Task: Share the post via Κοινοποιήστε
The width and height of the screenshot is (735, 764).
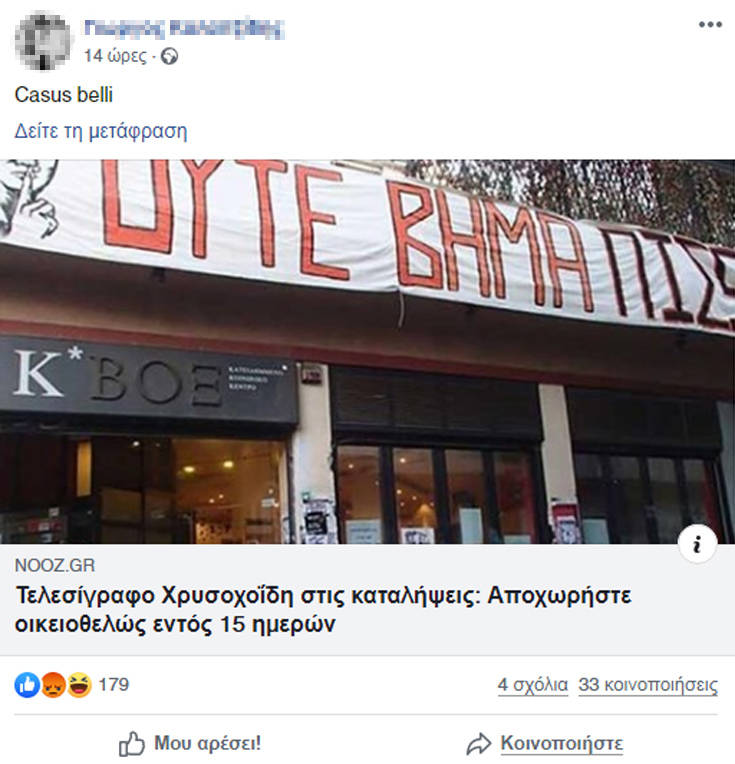Action: (544, 744)
